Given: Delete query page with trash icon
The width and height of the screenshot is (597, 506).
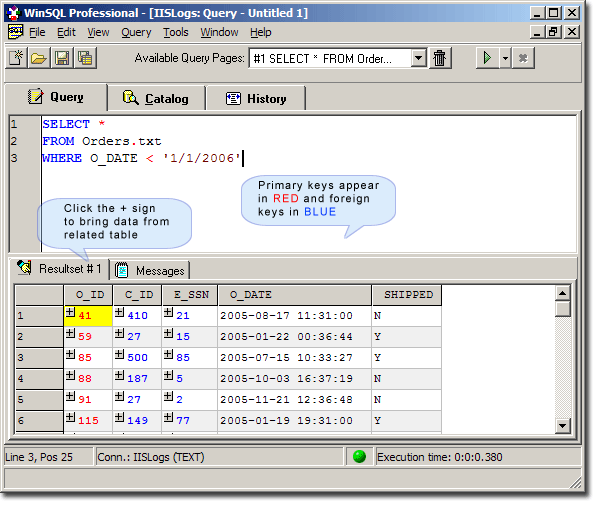Looking at the screenshot, I should coord(440,58).
